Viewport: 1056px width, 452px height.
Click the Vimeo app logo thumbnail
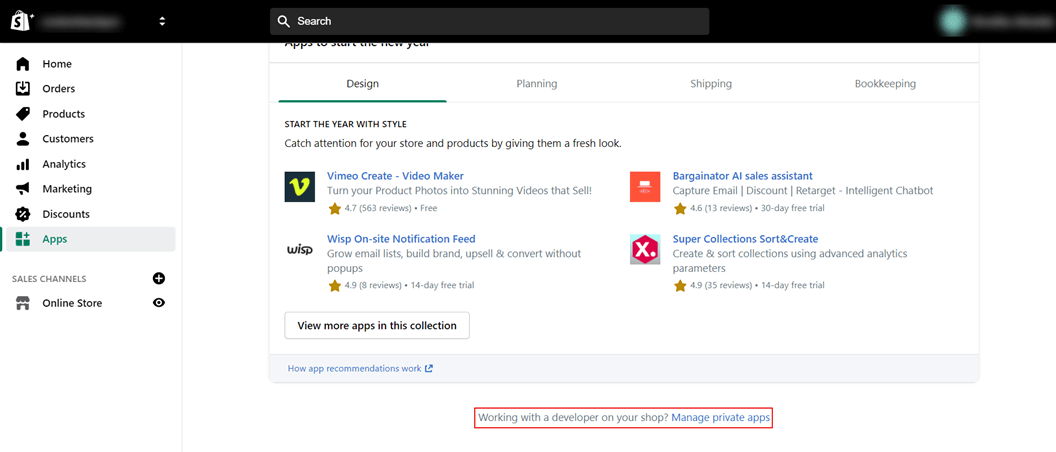(300, 187)
